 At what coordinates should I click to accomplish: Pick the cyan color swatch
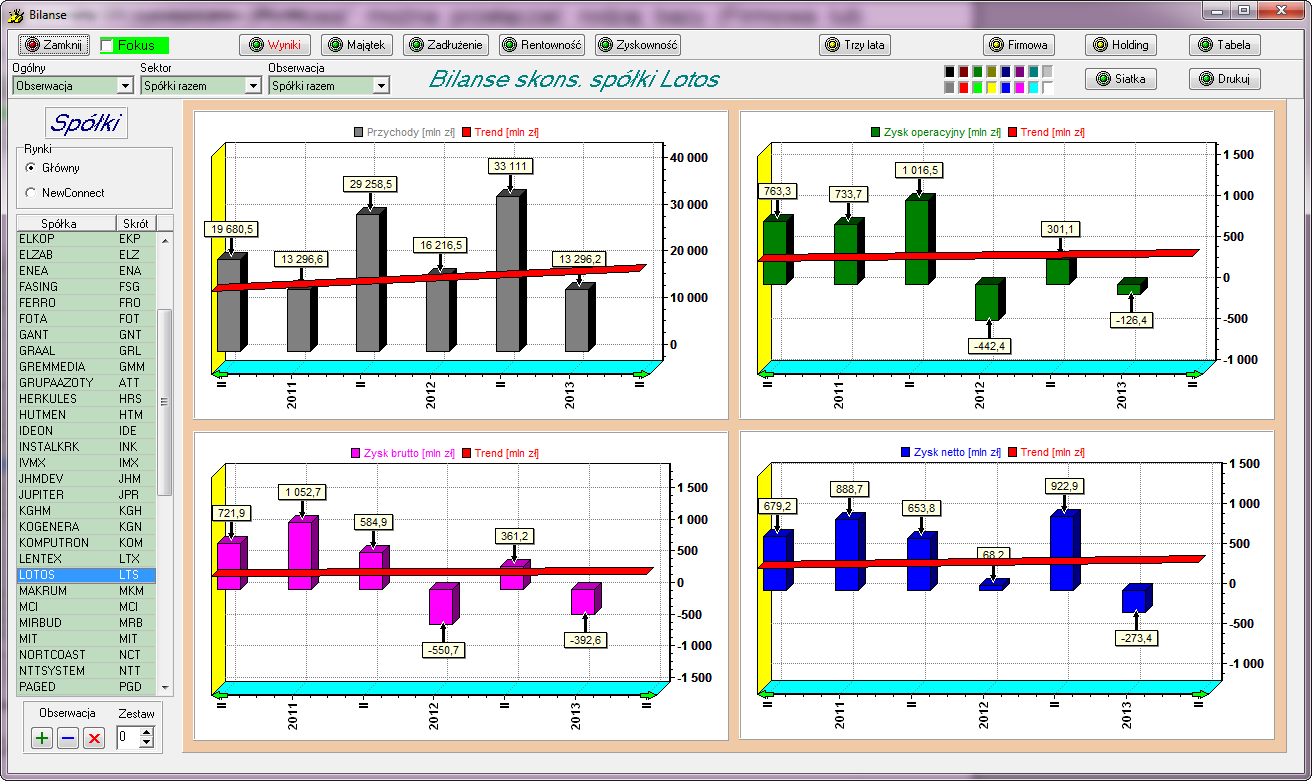(x=1033, y=87)
